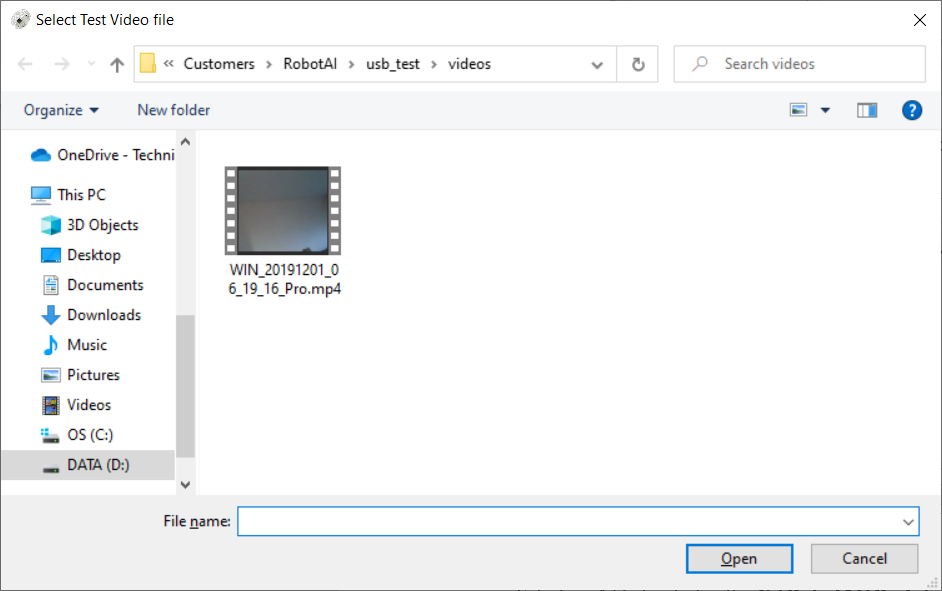Screen dimensions: 942x591
Task: Cancel the file selection dialog
Action: (x=864, y=559)
